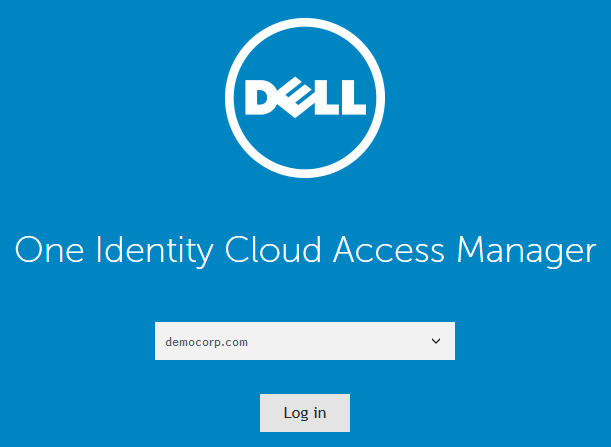Click blue background left of Dell logo

click(110, 98)
